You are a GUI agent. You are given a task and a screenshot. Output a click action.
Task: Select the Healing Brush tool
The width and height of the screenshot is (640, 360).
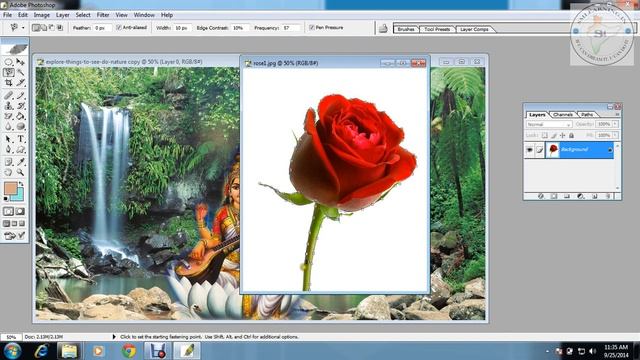(x=8, y=96)
